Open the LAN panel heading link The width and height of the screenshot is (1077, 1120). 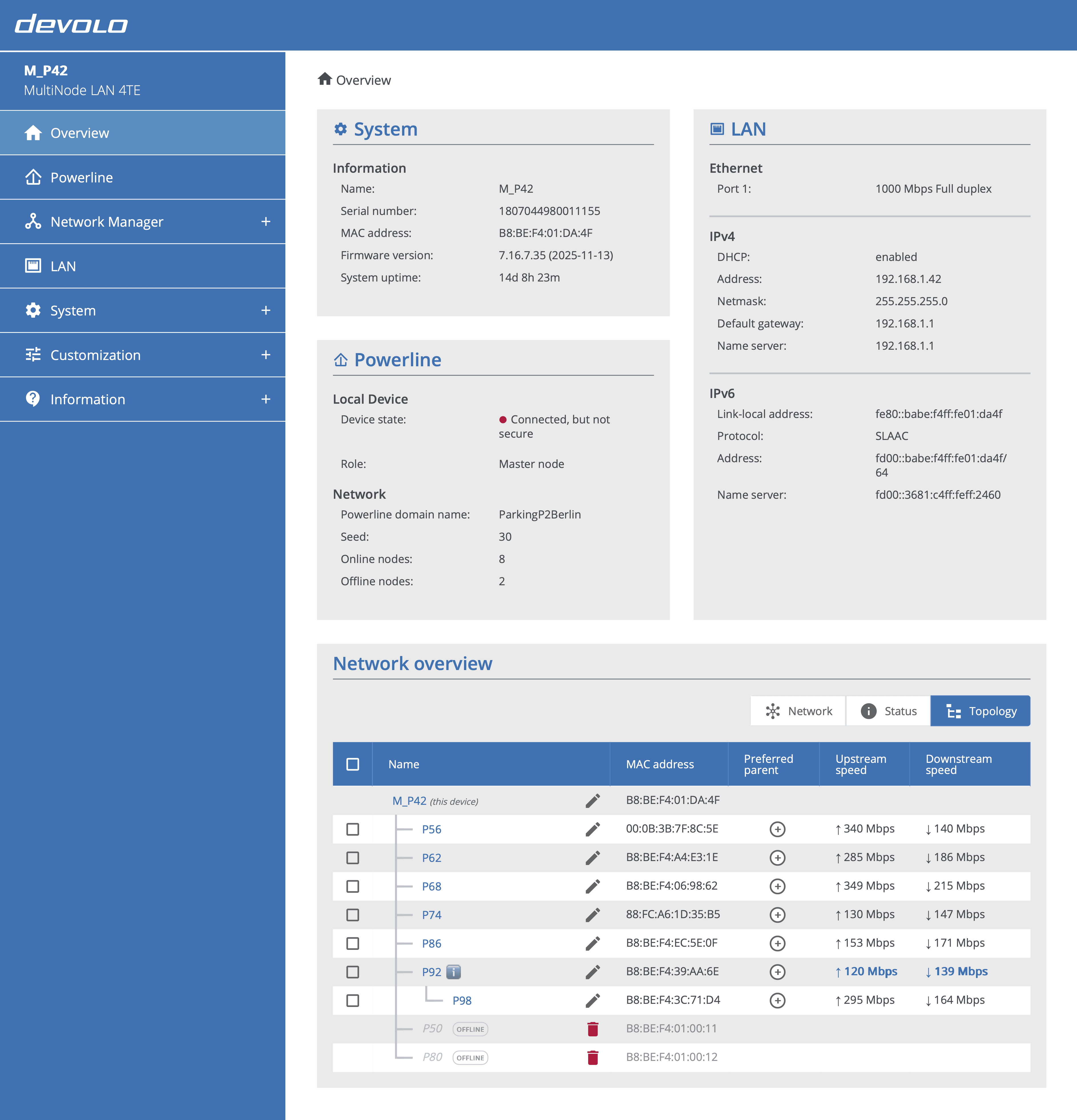pyautogui.click(x=748, y=129)
